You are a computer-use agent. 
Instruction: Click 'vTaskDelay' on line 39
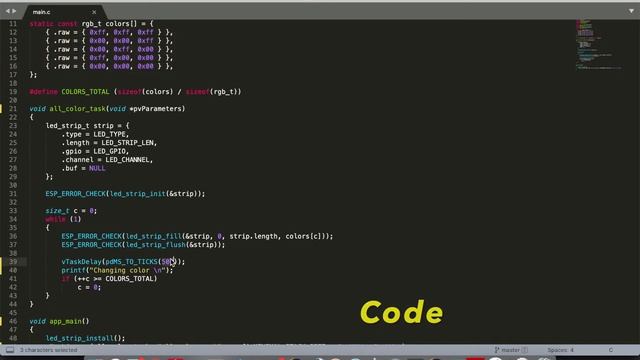(x=81, y=262)
